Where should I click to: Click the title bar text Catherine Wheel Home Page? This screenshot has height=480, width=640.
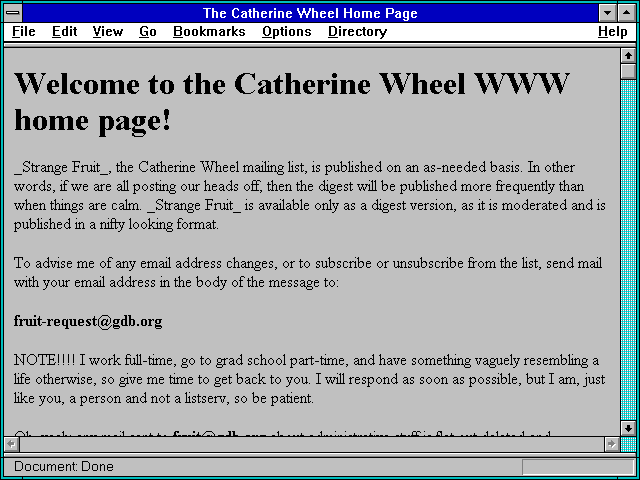tap(310, 13)
